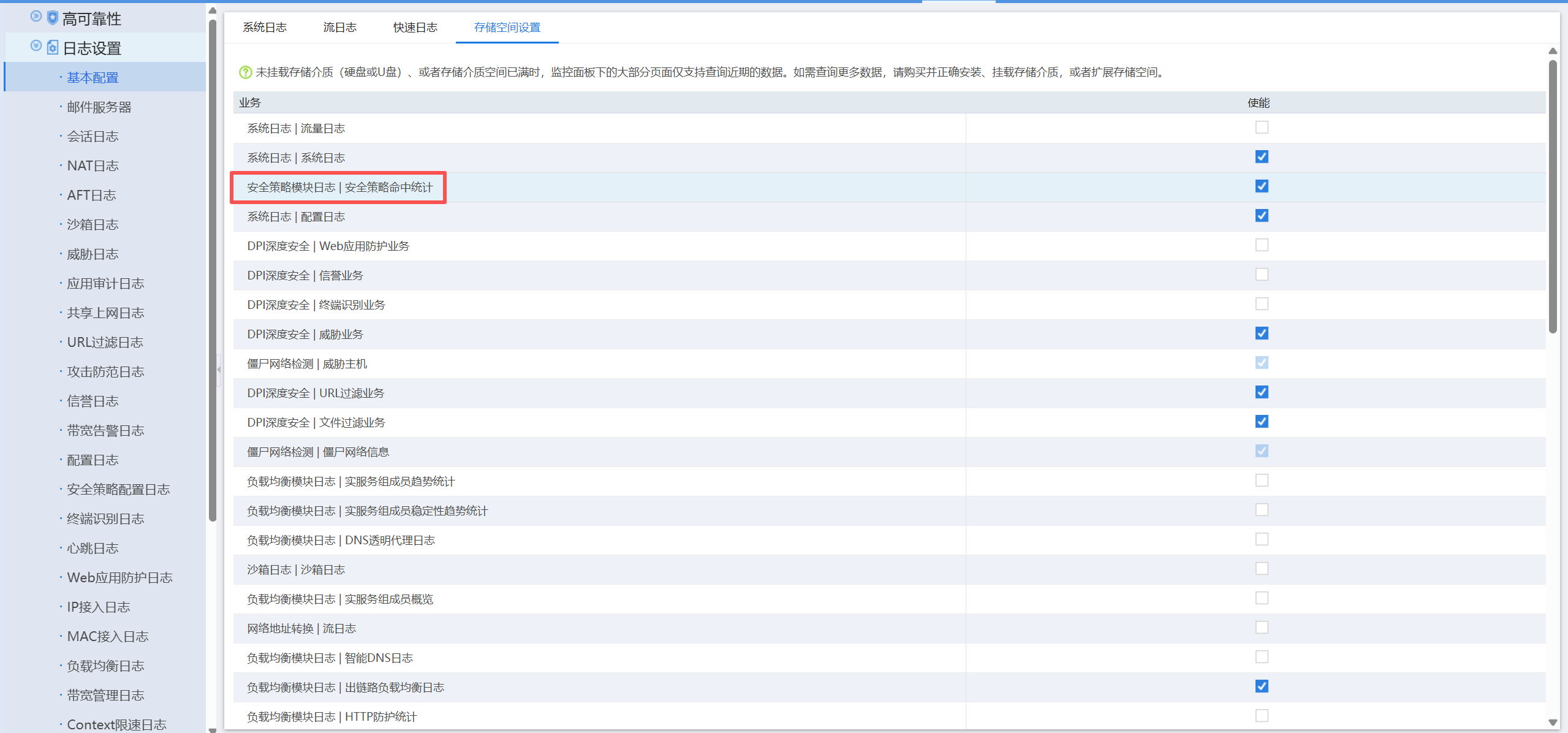
Task: Open the 威胁日志 sidebar link
Action: pos(93,254)
